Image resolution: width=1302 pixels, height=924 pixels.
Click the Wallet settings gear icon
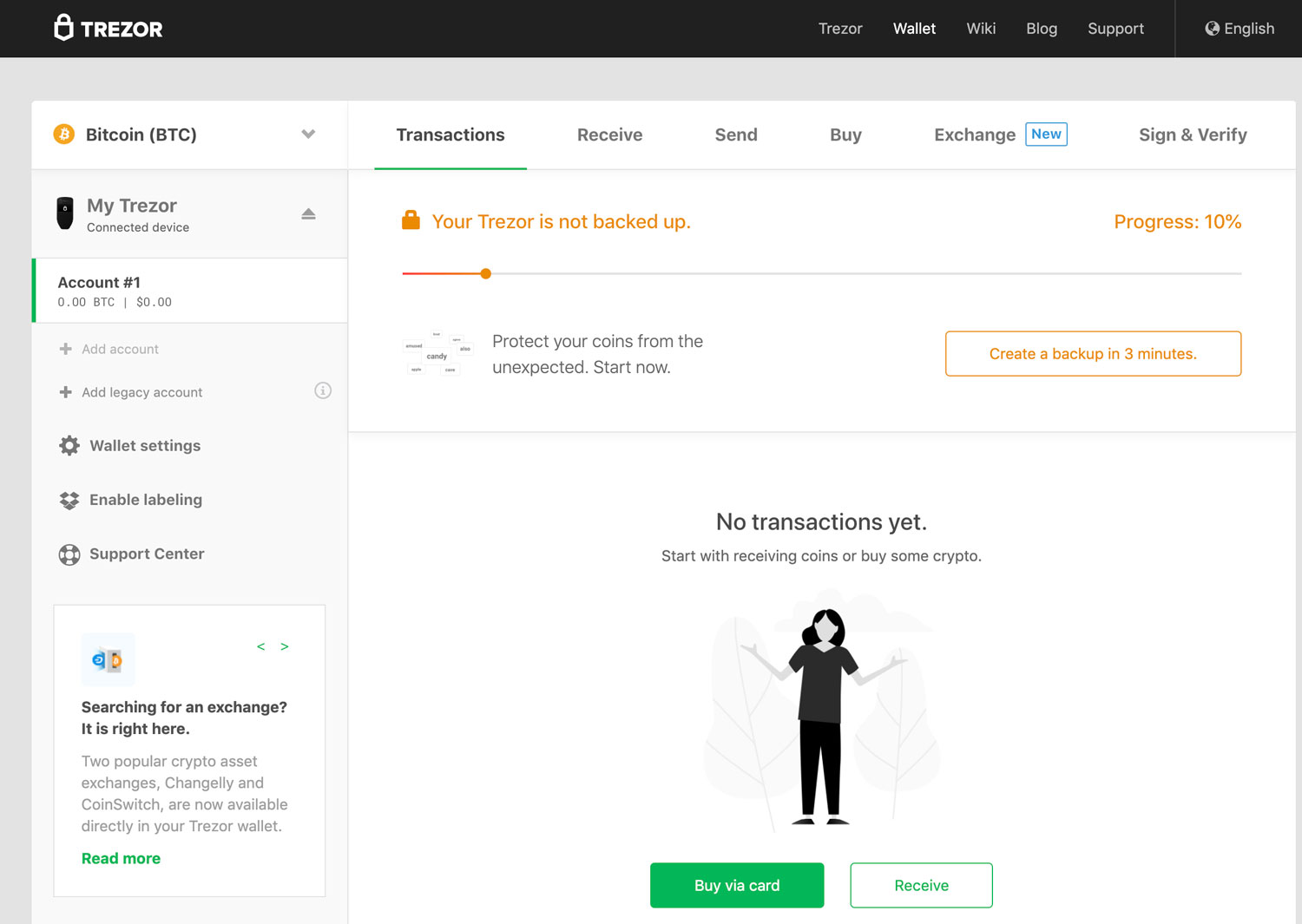pos(69,446)
